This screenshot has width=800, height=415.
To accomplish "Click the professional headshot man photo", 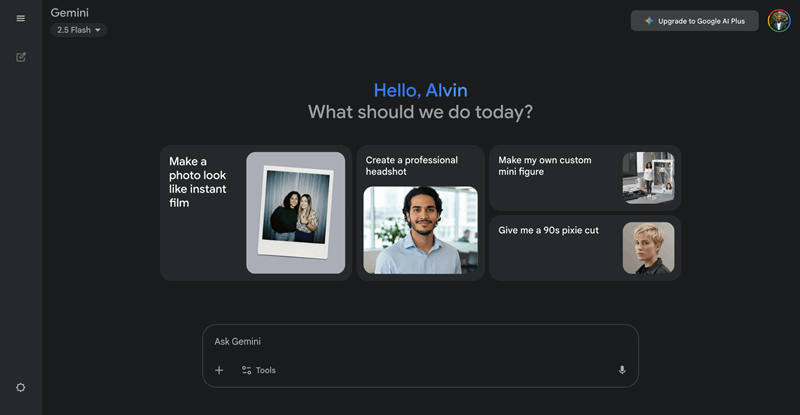I will click(420, 230).
